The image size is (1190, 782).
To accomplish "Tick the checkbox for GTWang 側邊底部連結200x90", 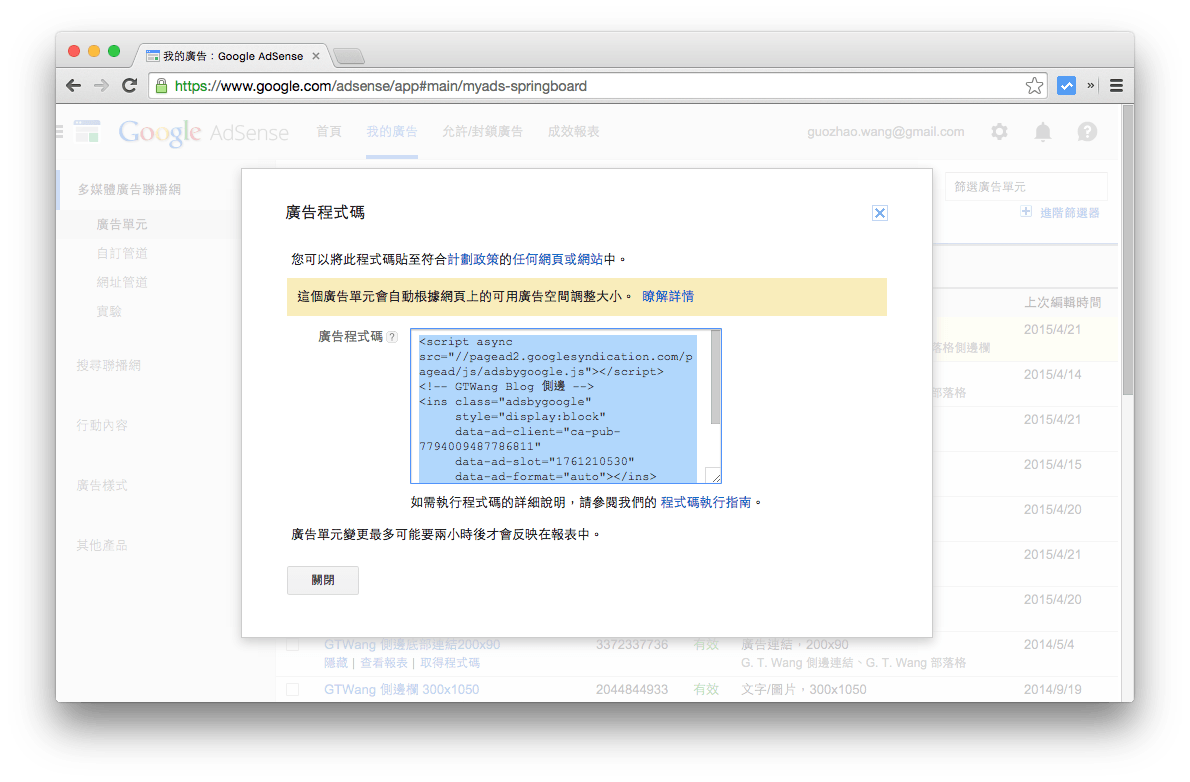I will (x=293, y=645).
